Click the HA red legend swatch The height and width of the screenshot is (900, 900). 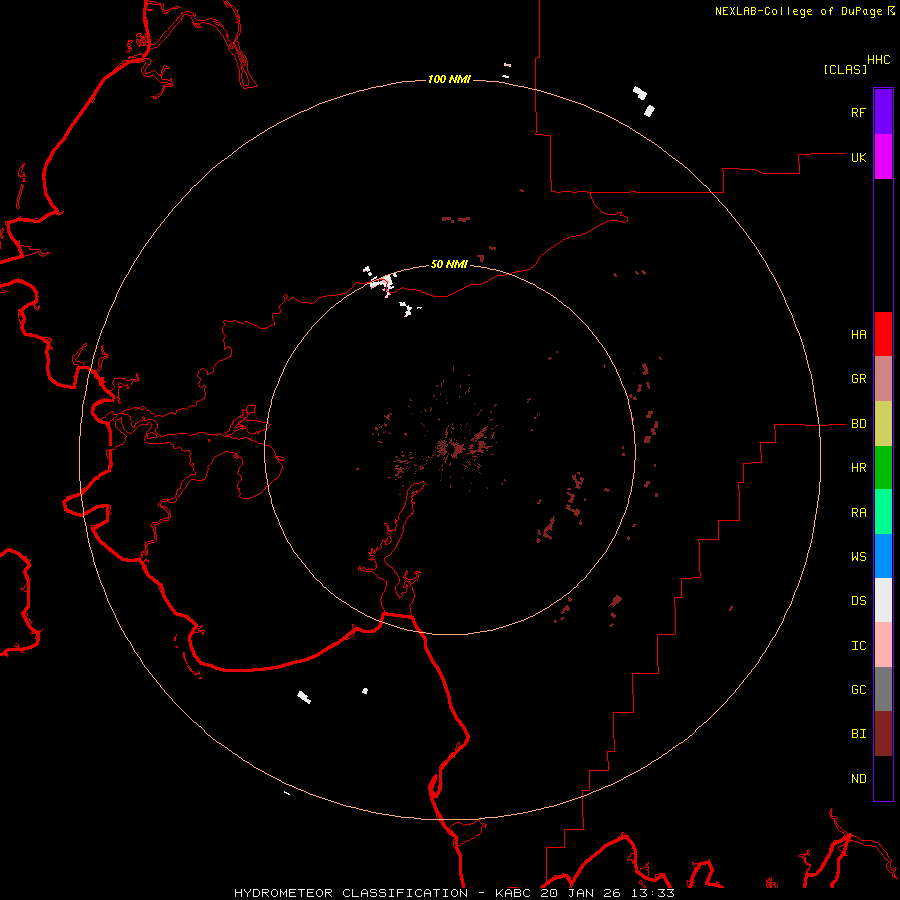click(x=883, y=334)
